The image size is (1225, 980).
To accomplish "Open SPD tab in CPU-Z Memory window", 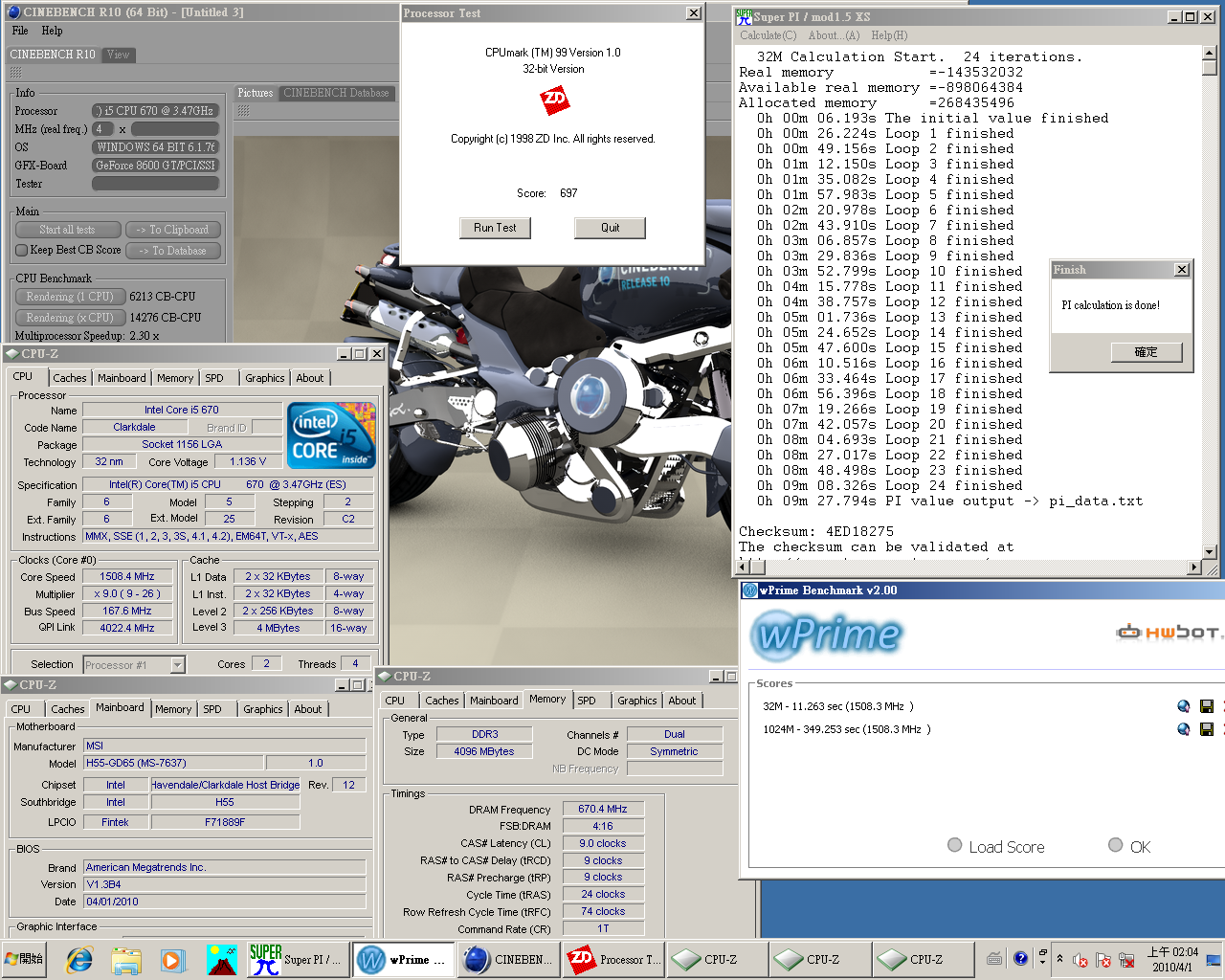I will click(x=587, y=701).
